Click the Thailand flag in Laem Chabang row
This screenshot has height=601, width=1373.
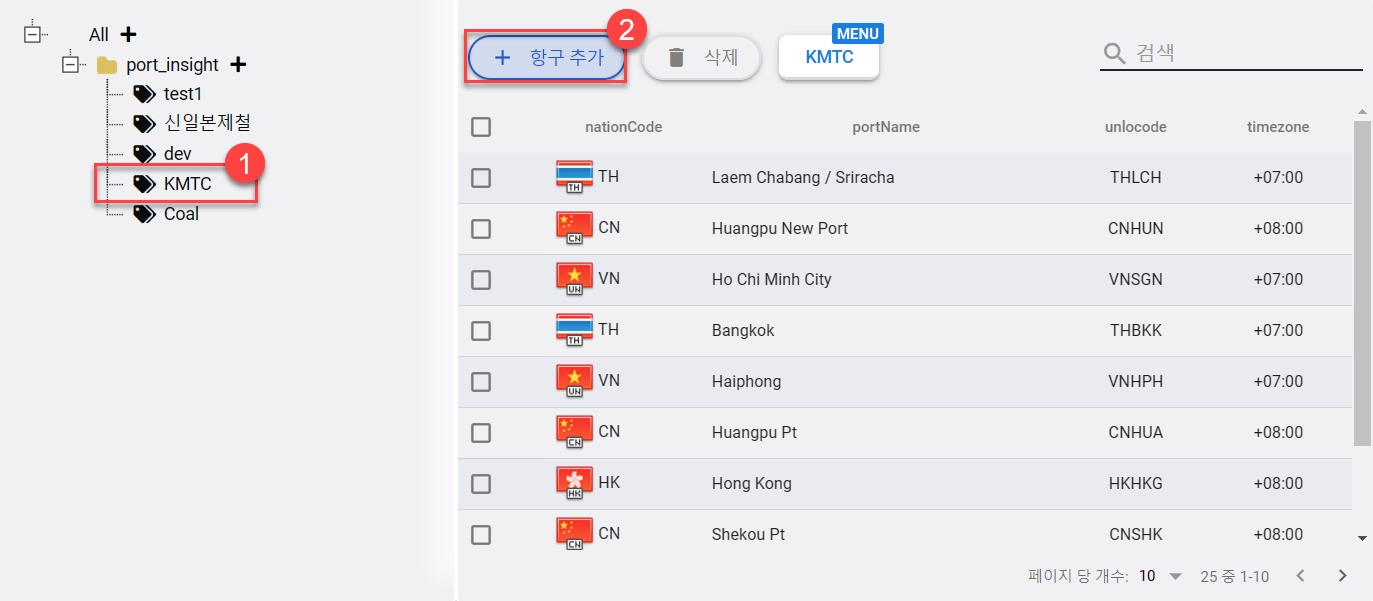click(x=574, y=177)
